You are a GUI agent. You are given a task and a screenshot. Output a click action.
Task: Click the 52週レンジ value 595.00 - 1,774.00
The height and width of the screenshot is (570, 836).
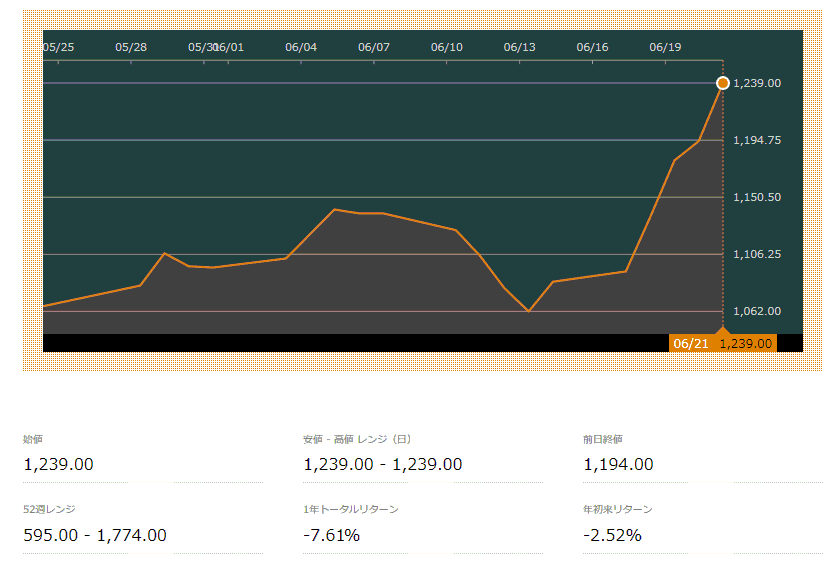point(95,535)
